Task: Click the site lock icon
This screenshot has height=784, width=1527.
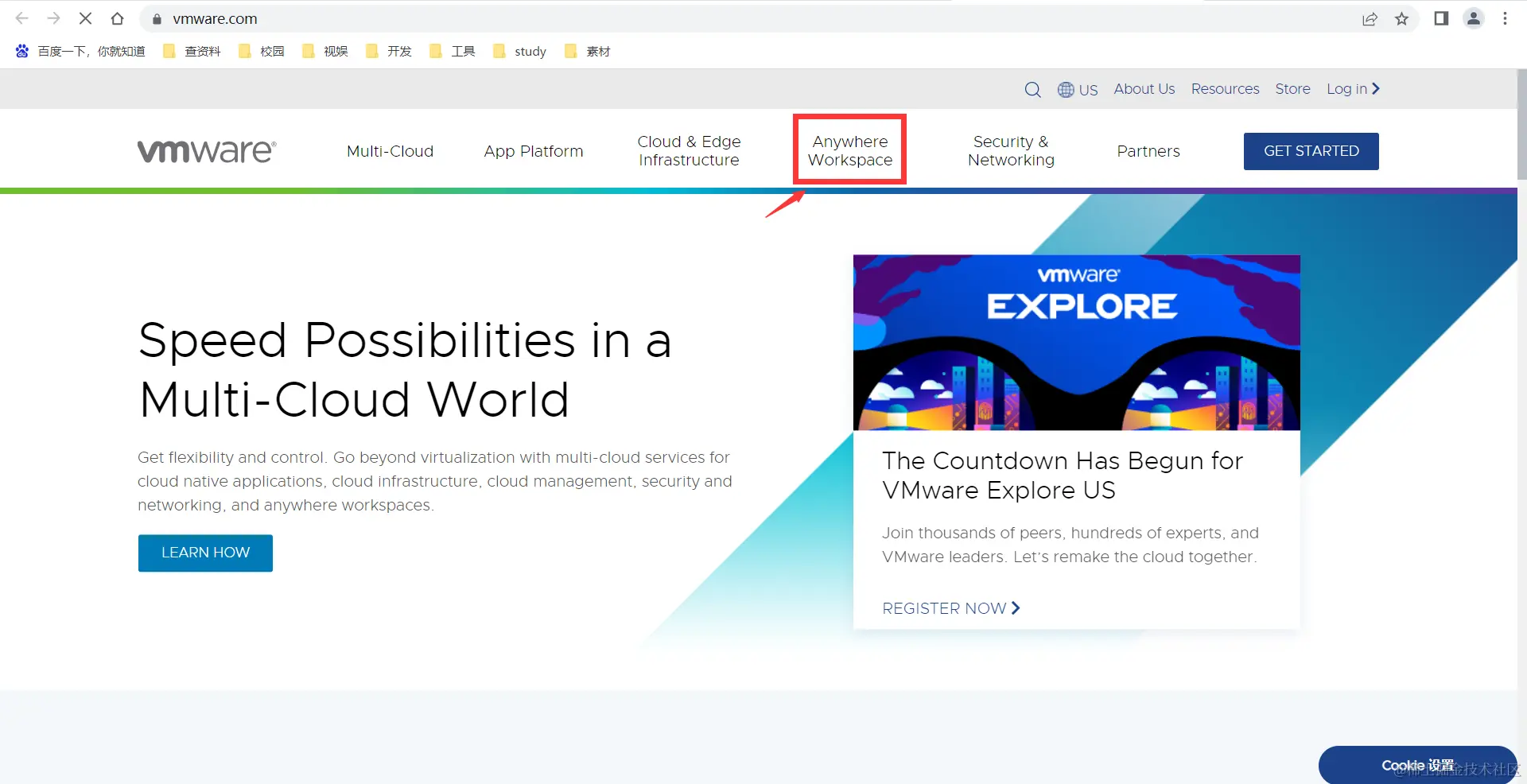Action: click(157, 19)
